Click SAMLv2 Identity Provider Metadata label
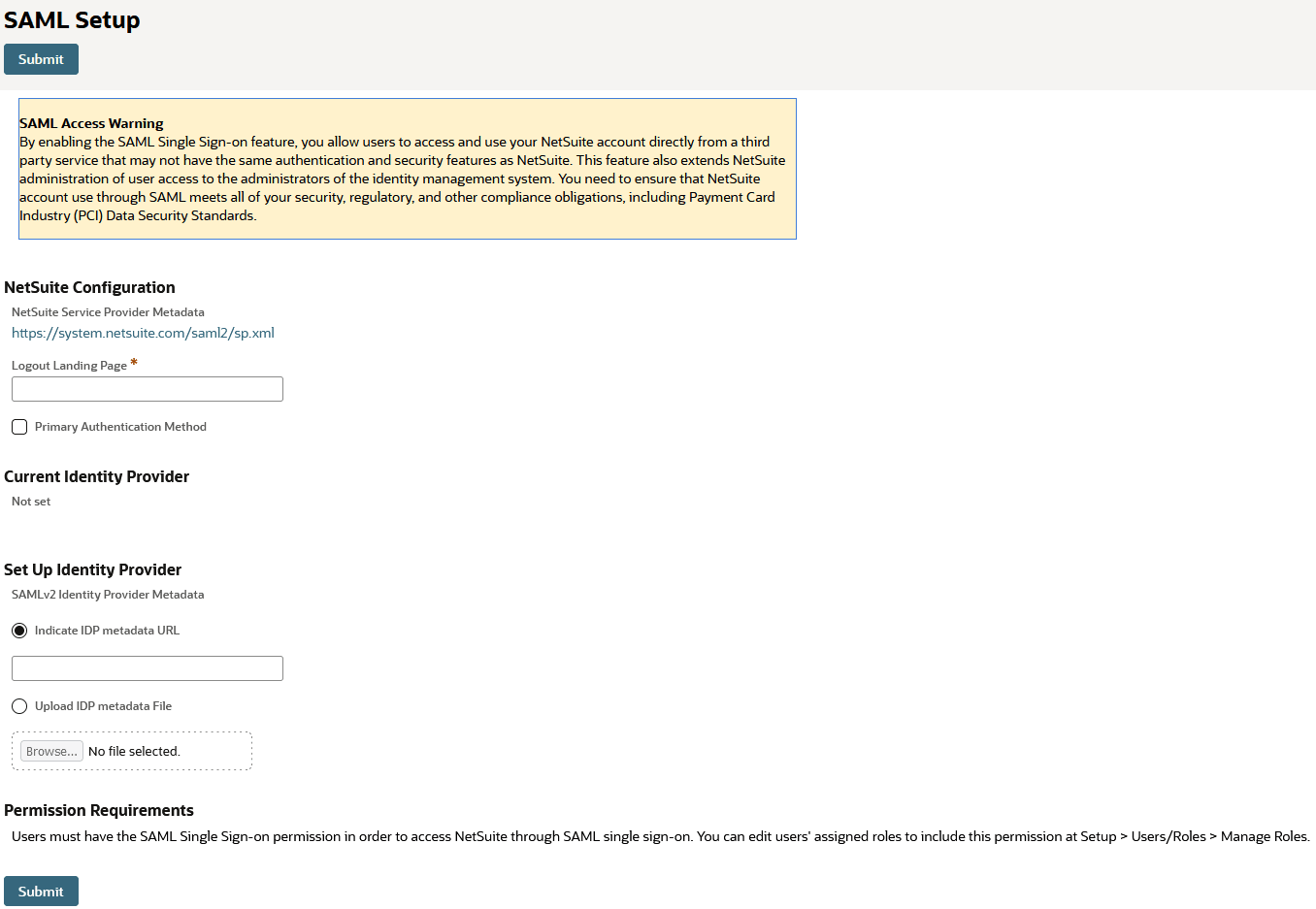 point(108,595)
